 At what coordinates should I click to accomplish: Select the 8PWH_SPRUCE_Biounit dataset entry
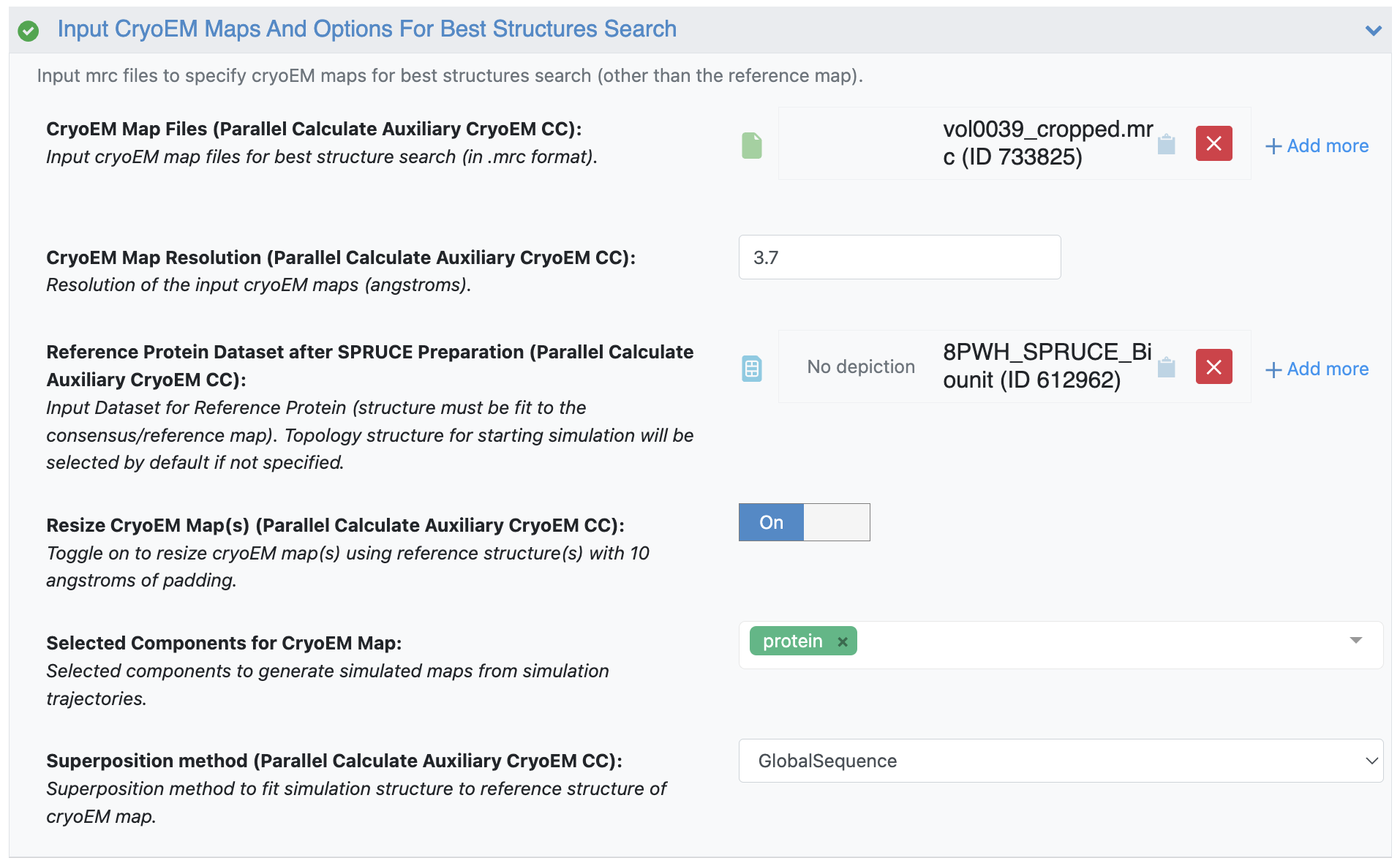pos(1047,366)
